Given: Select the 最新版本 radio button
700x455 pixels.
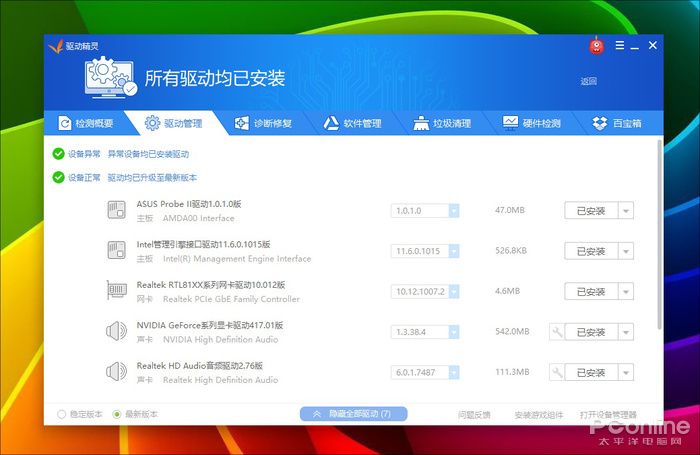Looking at the screenshot, I should pos(117,414).
